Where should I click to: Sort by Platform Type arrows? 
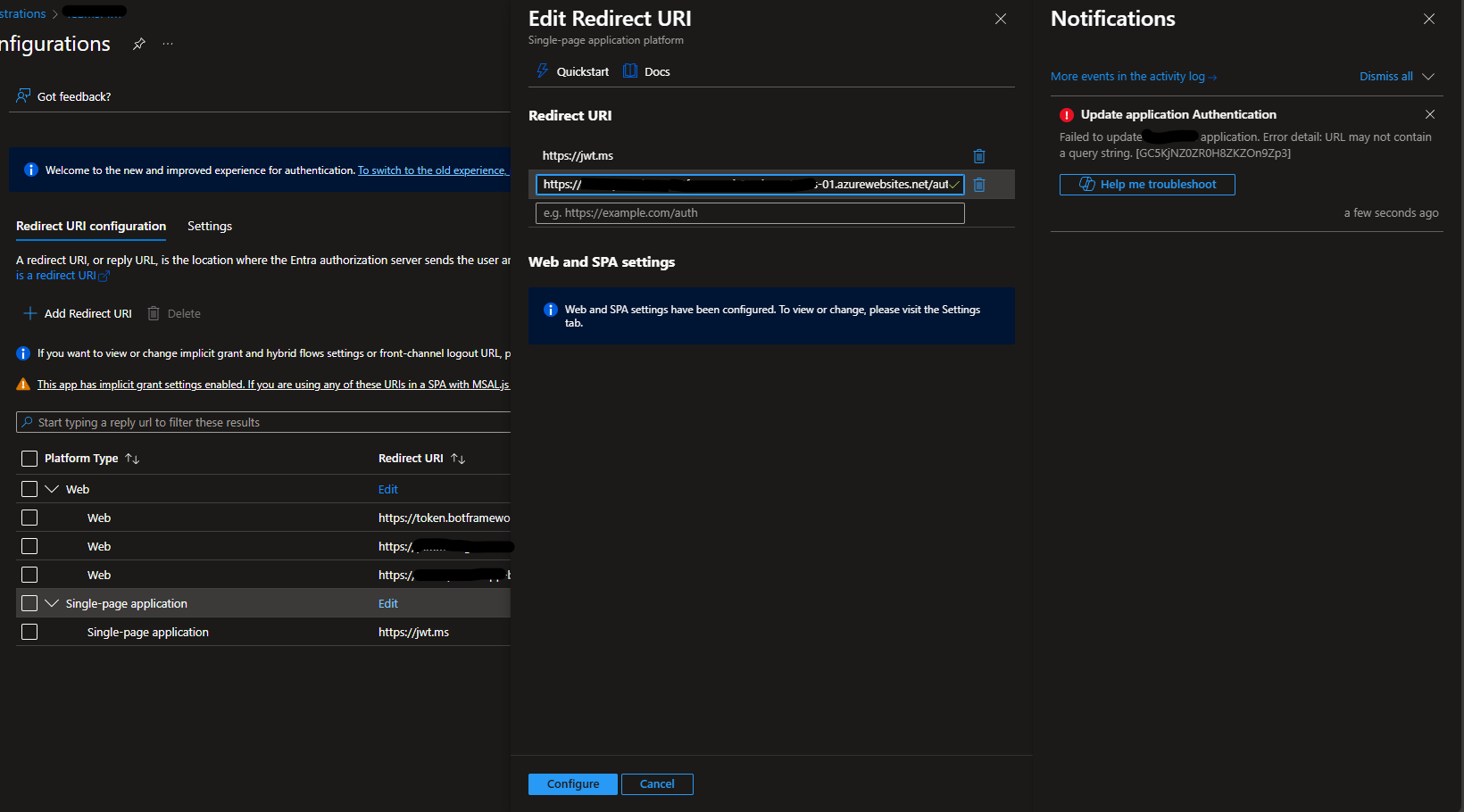[x=132, y=459]
